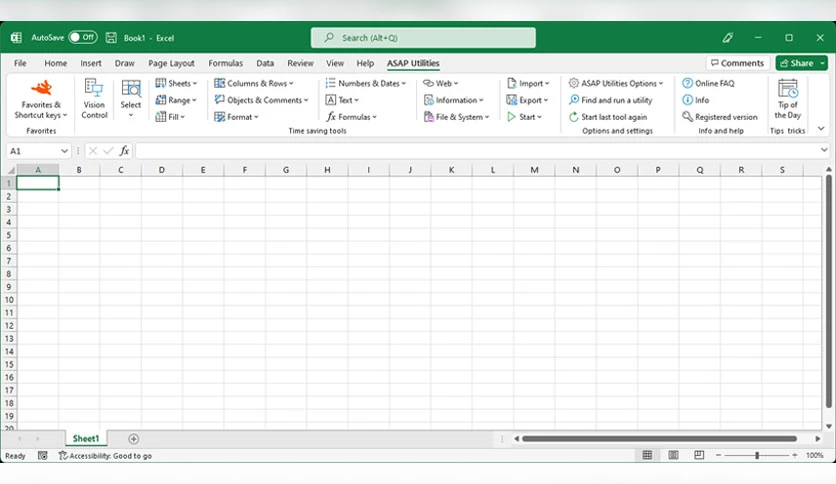Image resolution: width=836 pixels, height=484 pixels.
Task: Switch to the Home tab
Action: pos(55,63)
